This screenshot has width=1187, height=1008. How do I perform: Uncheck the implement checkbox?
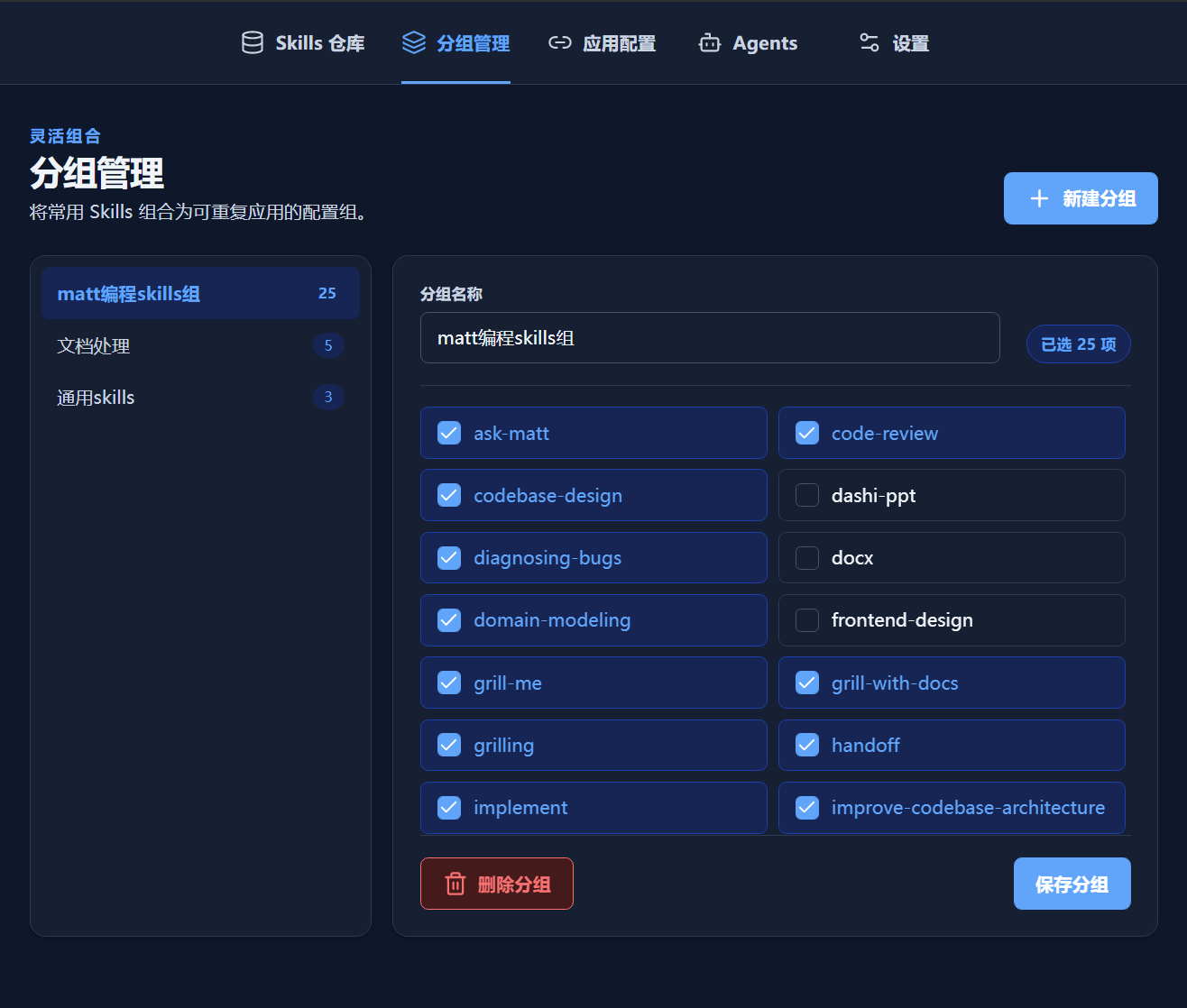pyautogui.click(x=449, y=807)
